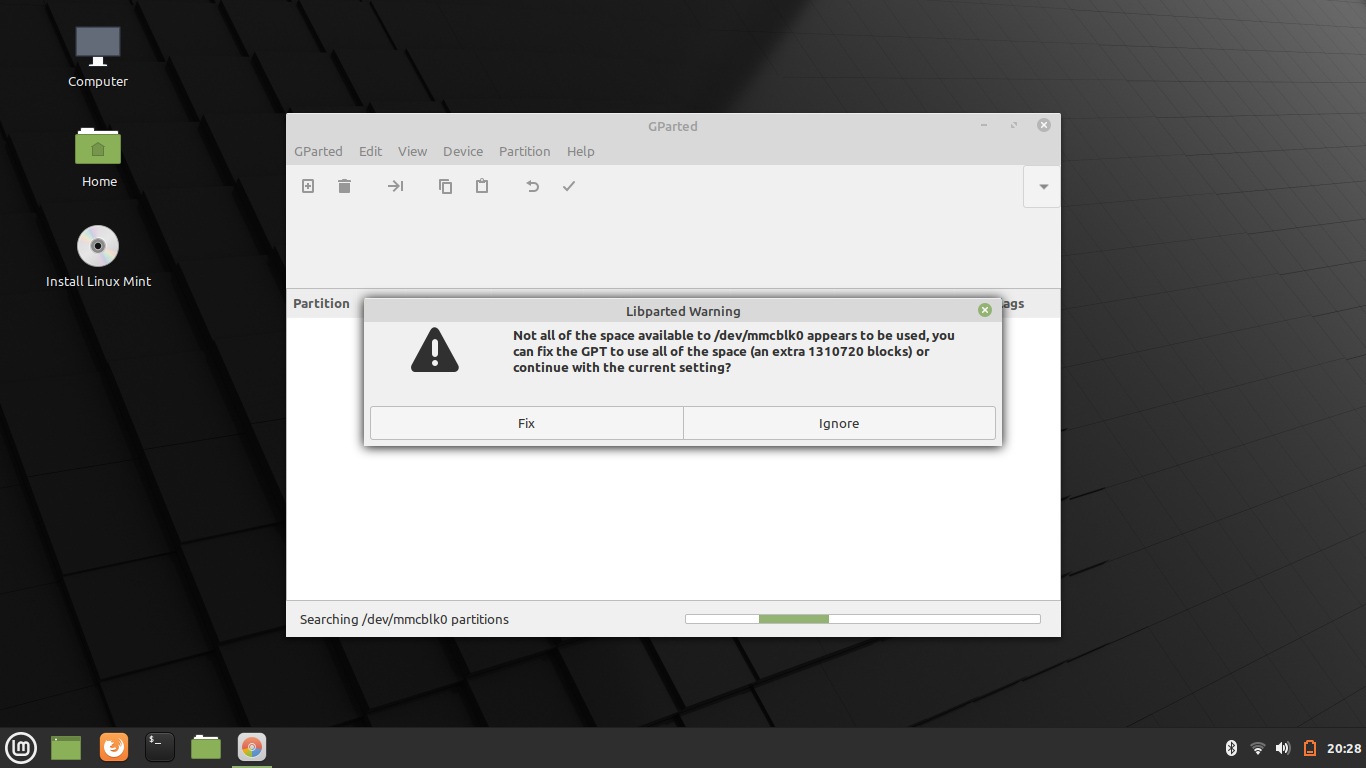This screenshot has height=768, width=1366.
Task: Click the search progress bar
Action: pos(863,619)
